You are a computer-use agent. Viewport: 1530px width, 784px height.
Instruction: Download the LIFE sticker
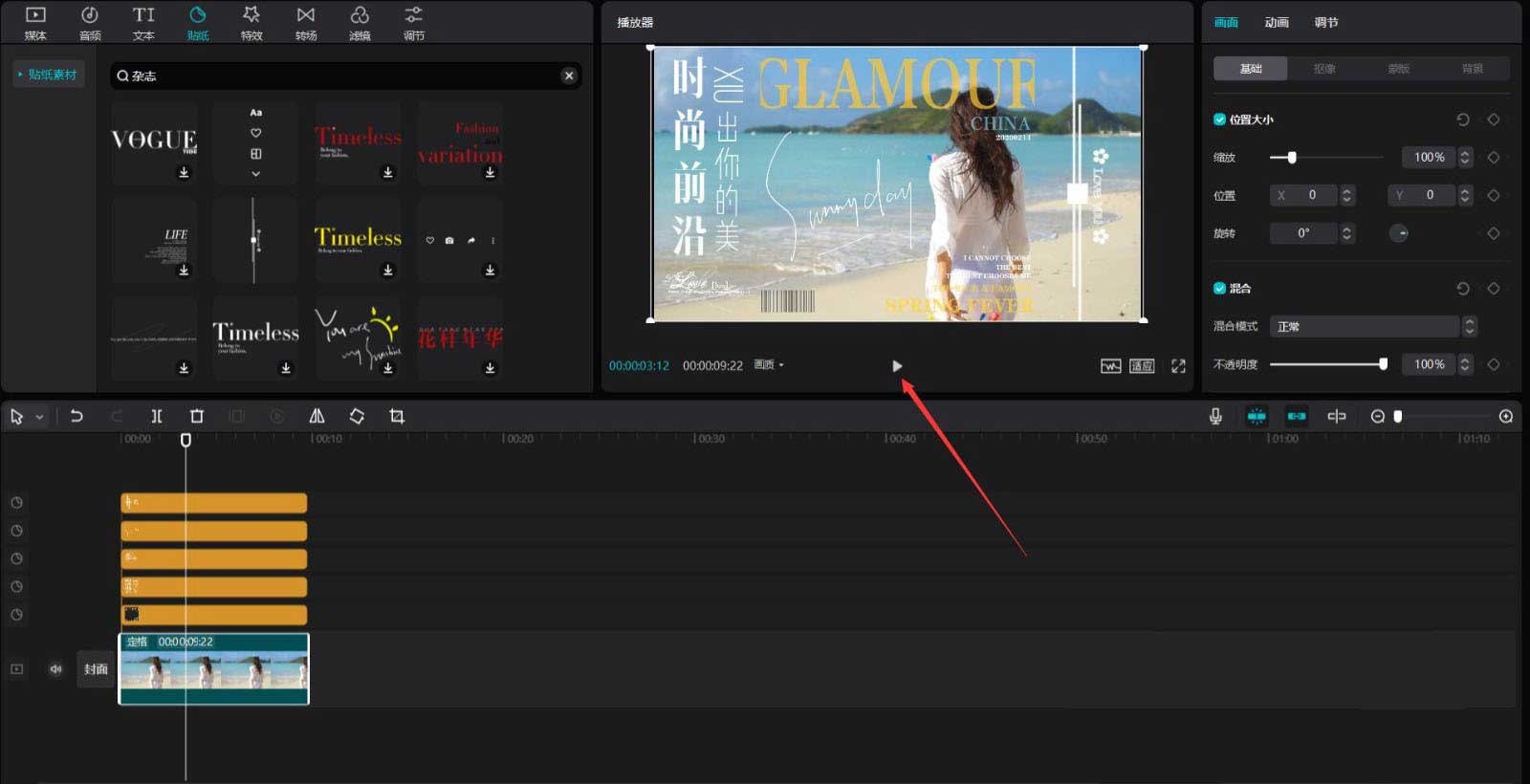pyautogui.click(x=184, y=270)
